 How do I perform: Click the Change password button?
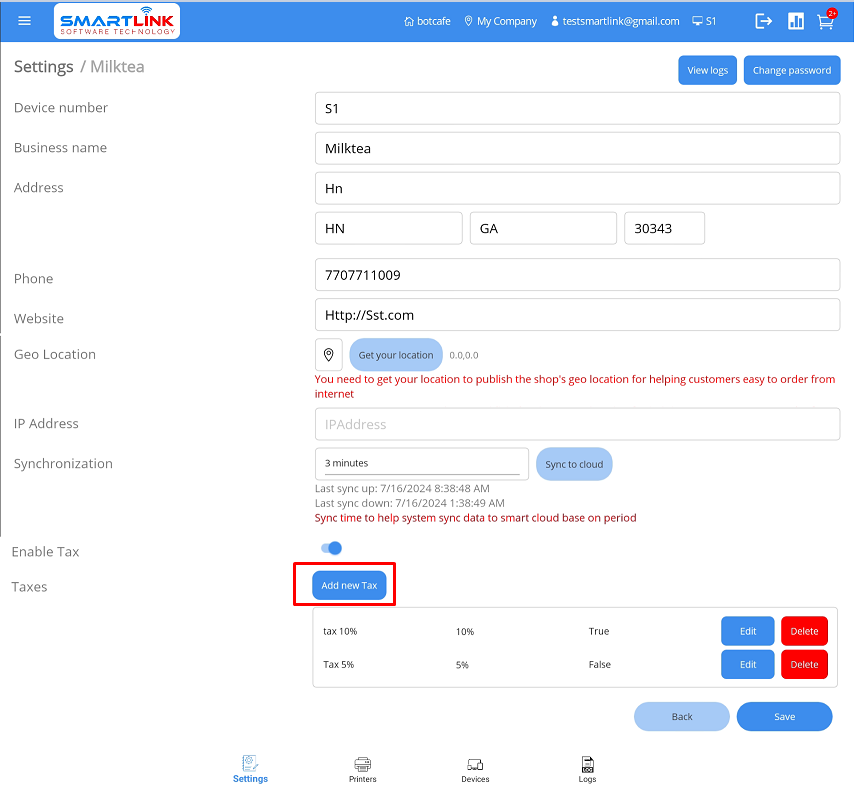click(791, 70)
